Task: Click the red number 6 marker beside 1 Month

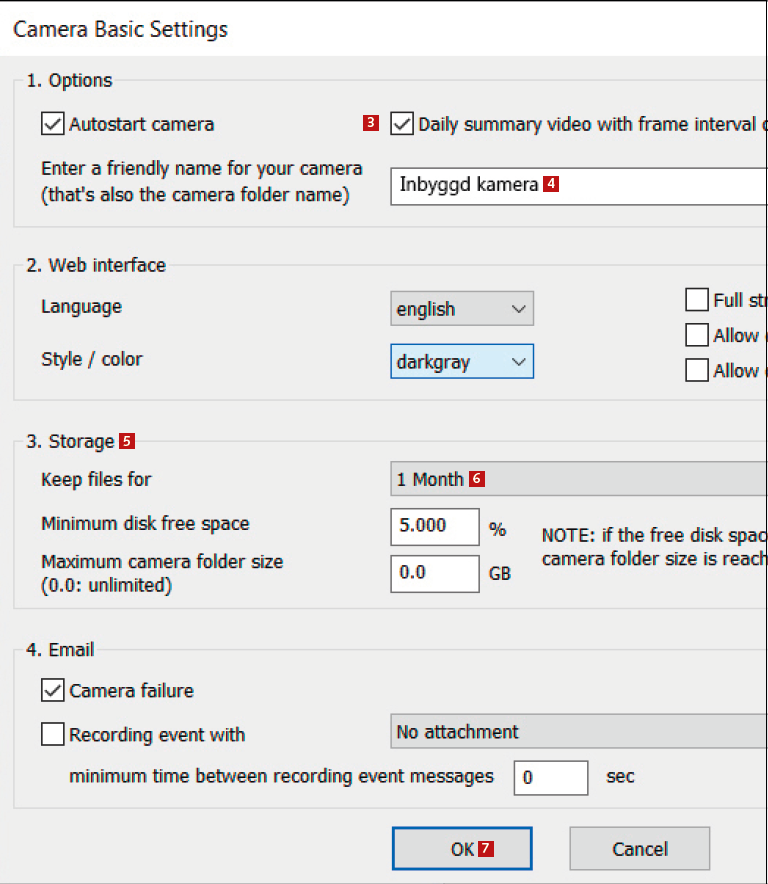Action: [476, 479]
